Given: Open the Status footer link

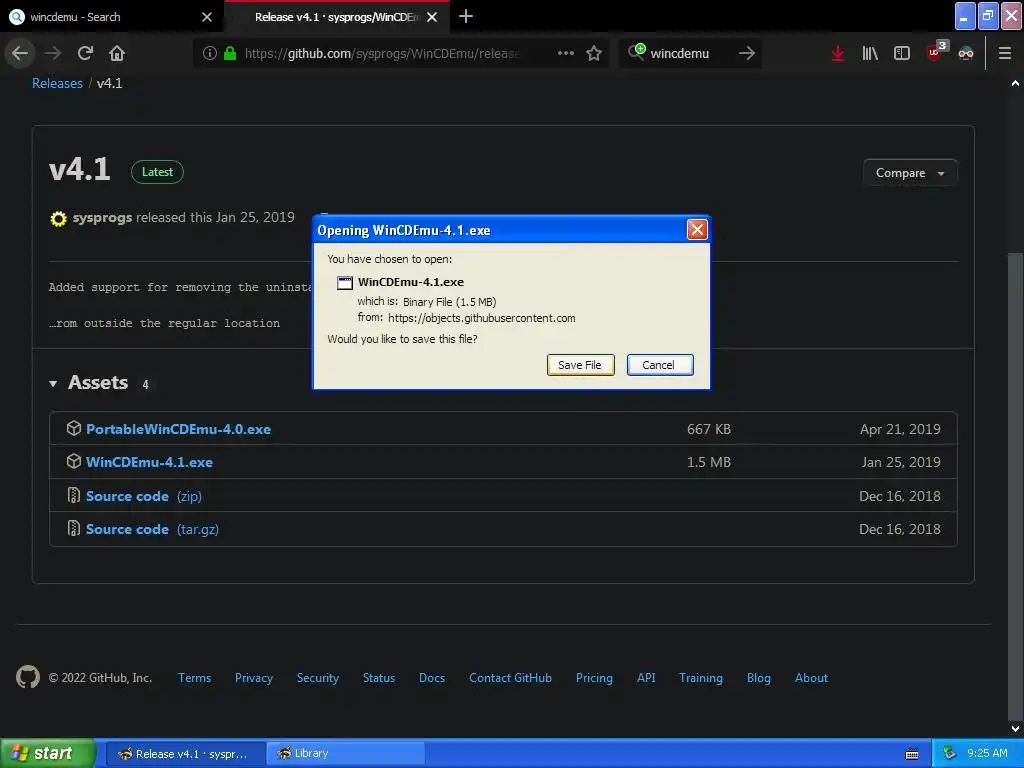Looking at the screenshot, I should (x=379, y=678).
